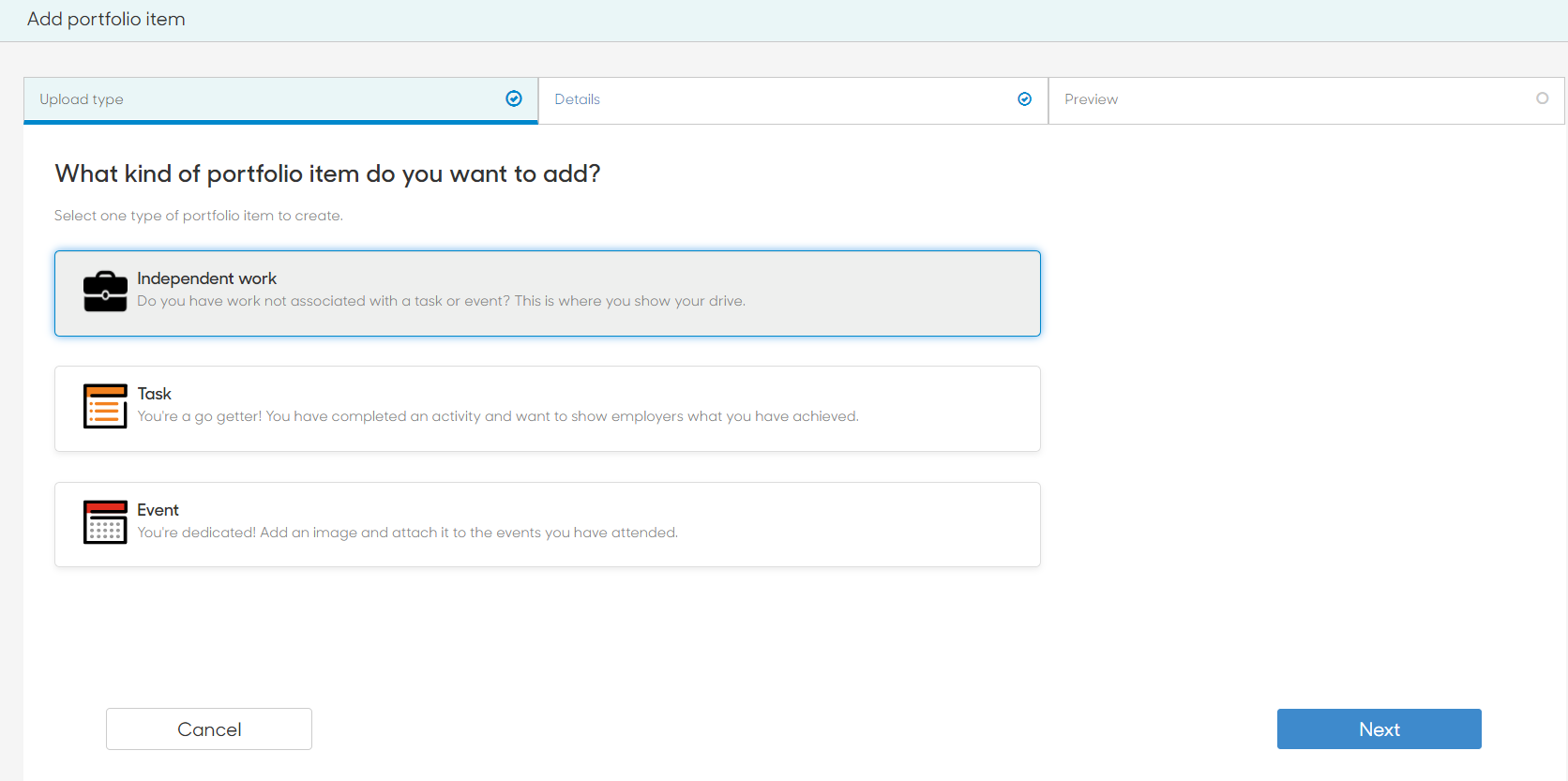
Task: Select the Independent work option title
Action: point(207,278)
